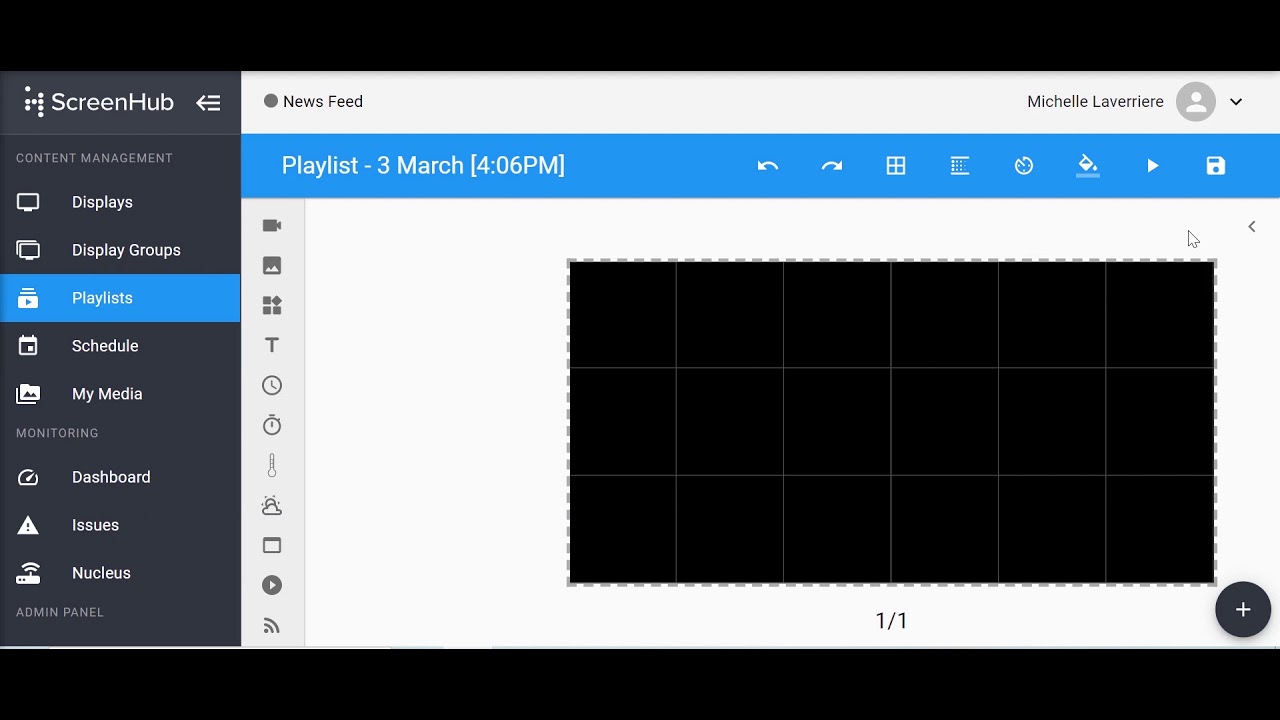Add a weather element
Image resolution: width=1280 pixels, height=720 pixels.
[x=272, y=505]
